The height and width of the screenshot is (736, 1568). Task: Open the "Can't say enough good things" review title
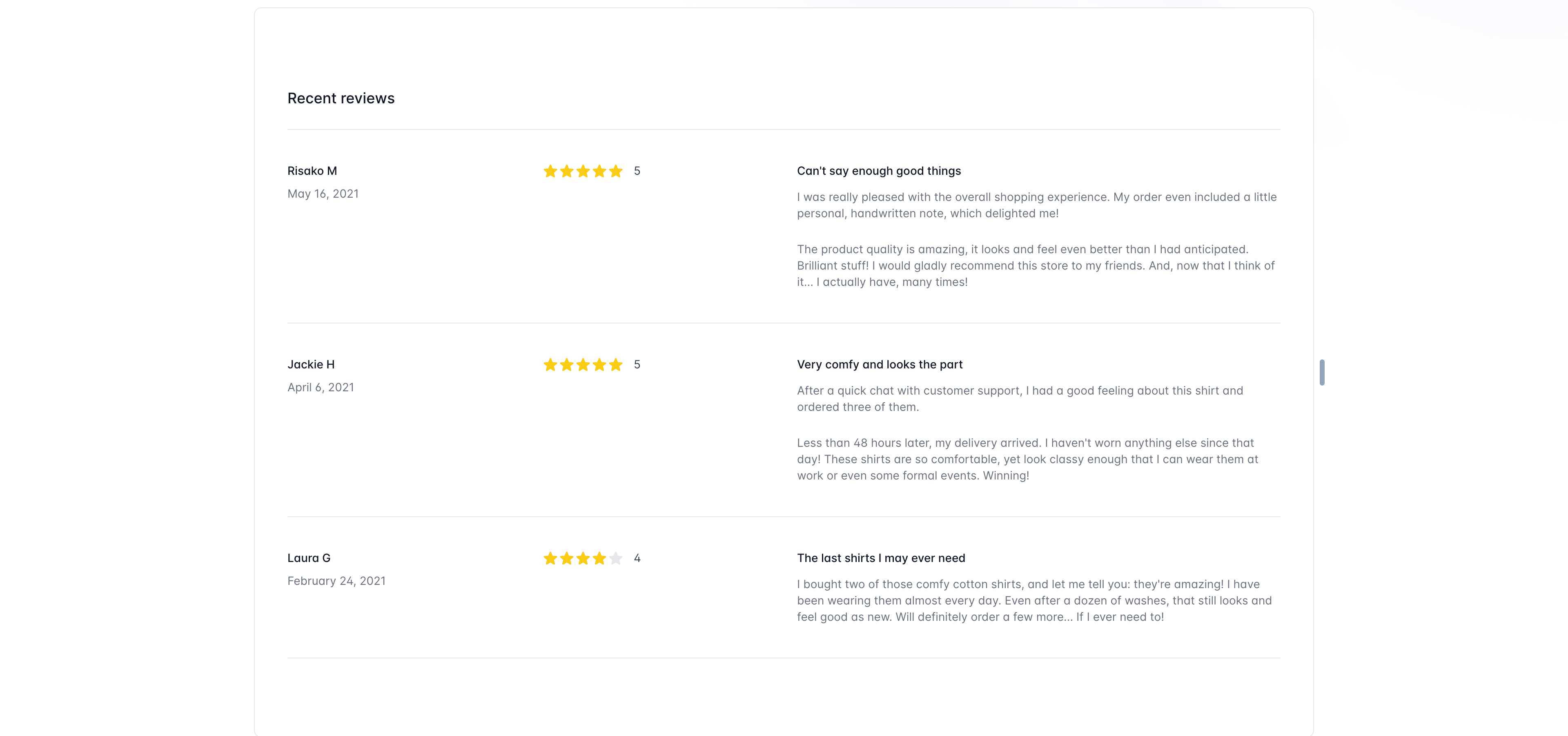pyautogui.click(x=879, y=171)
